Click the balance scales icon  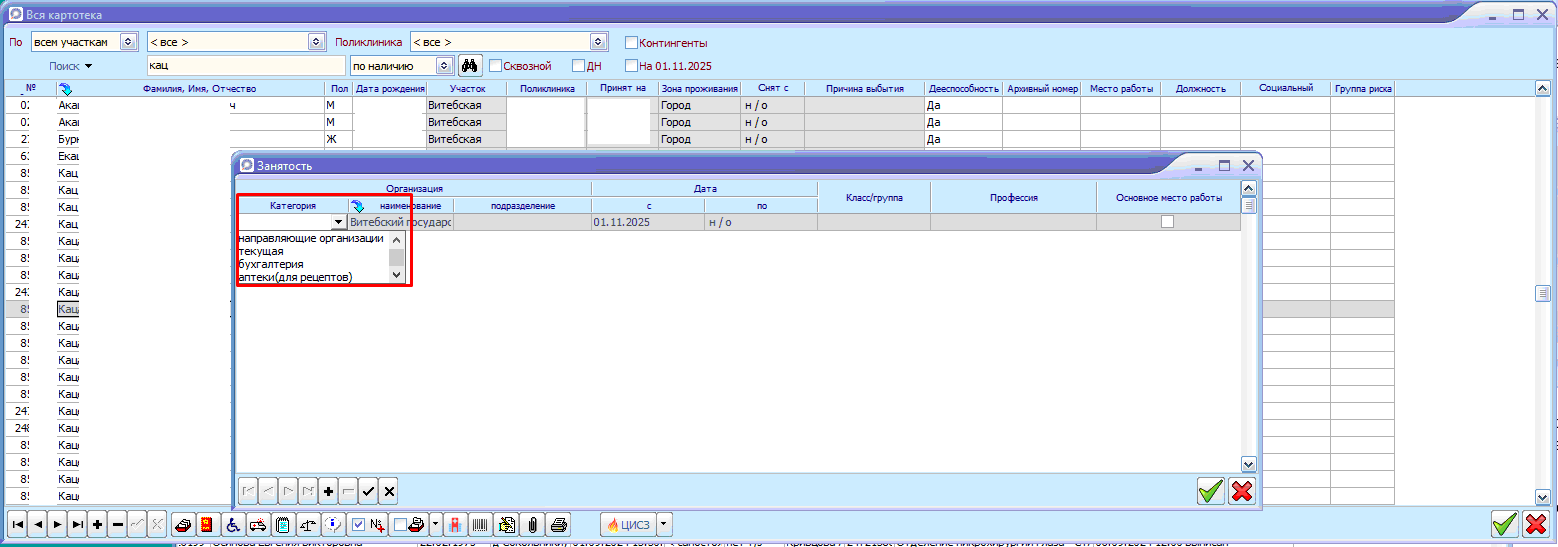click(x=308, y=524)
